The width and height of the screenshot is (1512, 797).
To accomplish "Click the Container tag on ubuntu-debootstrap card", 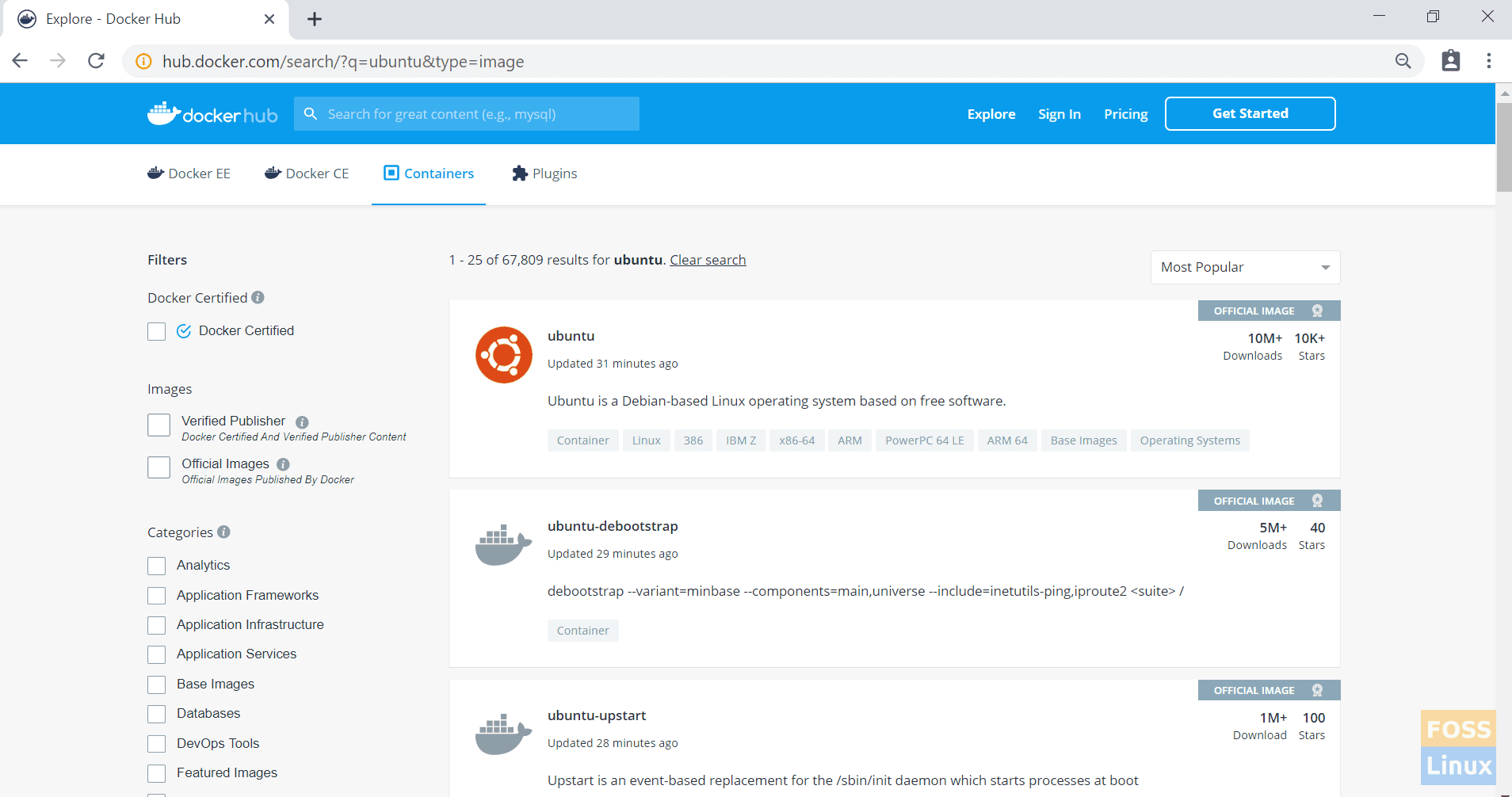I will pos(583,631).
